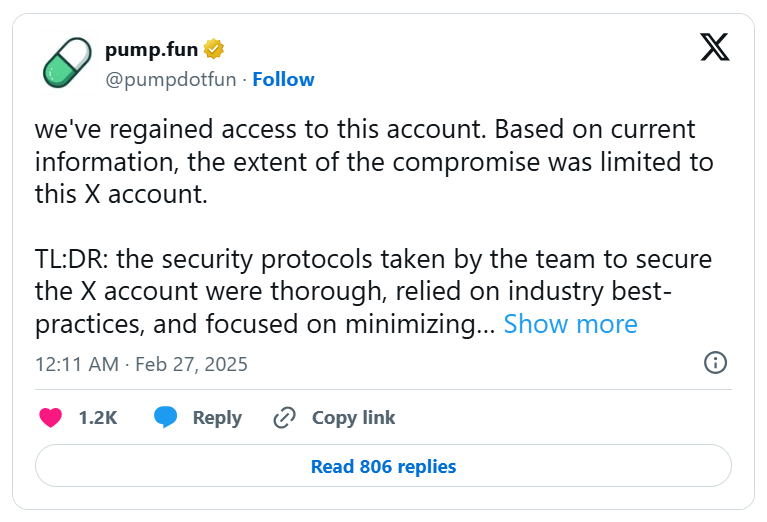Click the "this X account." line of text
Image resolution: width=767 pixels, height=522 pixels.
click(x=121, y=194)
